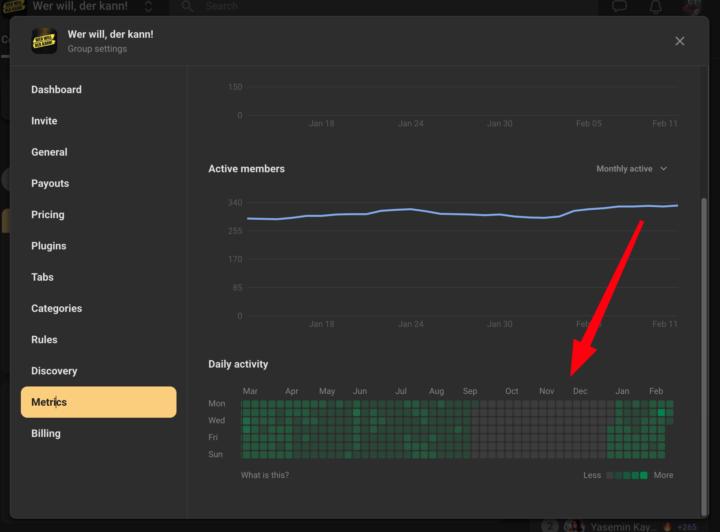Image resolution: width=720 pixels, height=532 pixels.
Task: Click the Active members chart line
Action: [x=462, y=213]
